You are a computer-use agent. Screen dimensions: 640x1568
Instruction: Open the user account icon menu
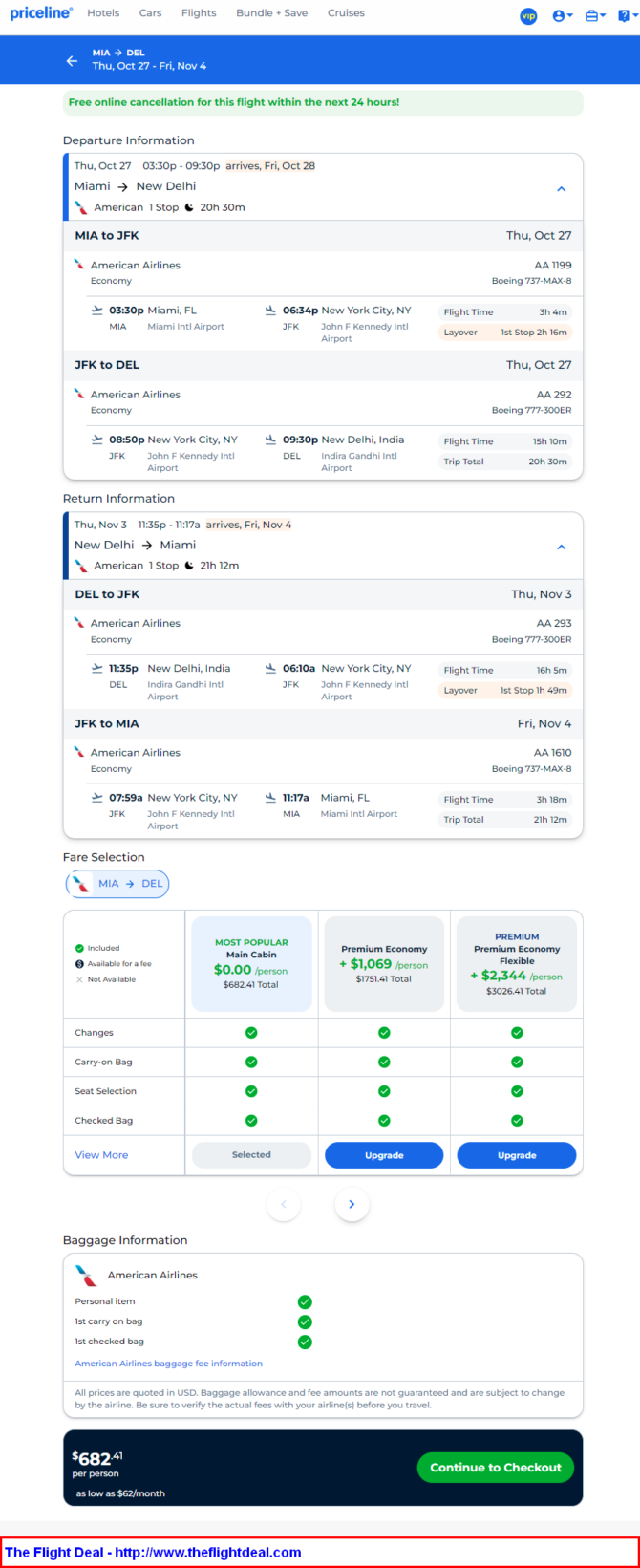click(x=563, y=15)
